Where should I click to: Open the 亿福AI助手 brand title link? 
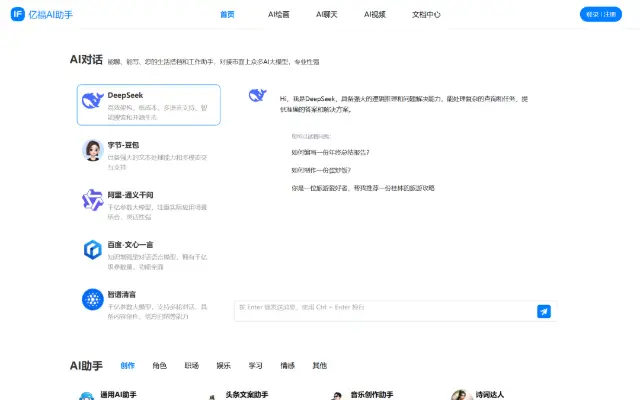51,15
